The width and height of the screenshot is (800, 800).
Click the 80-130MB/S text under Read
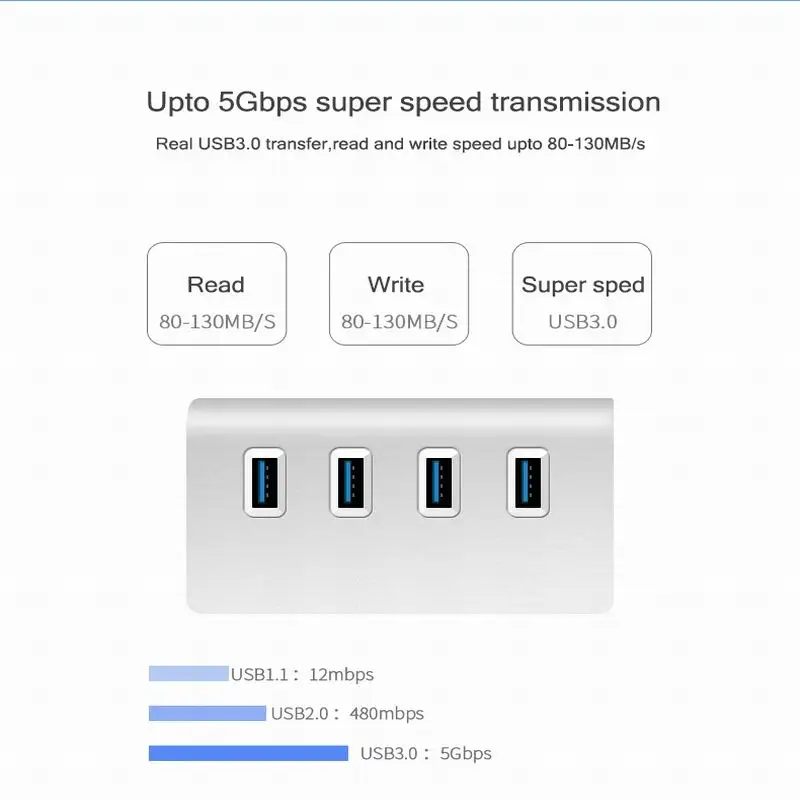pos(217,322)
